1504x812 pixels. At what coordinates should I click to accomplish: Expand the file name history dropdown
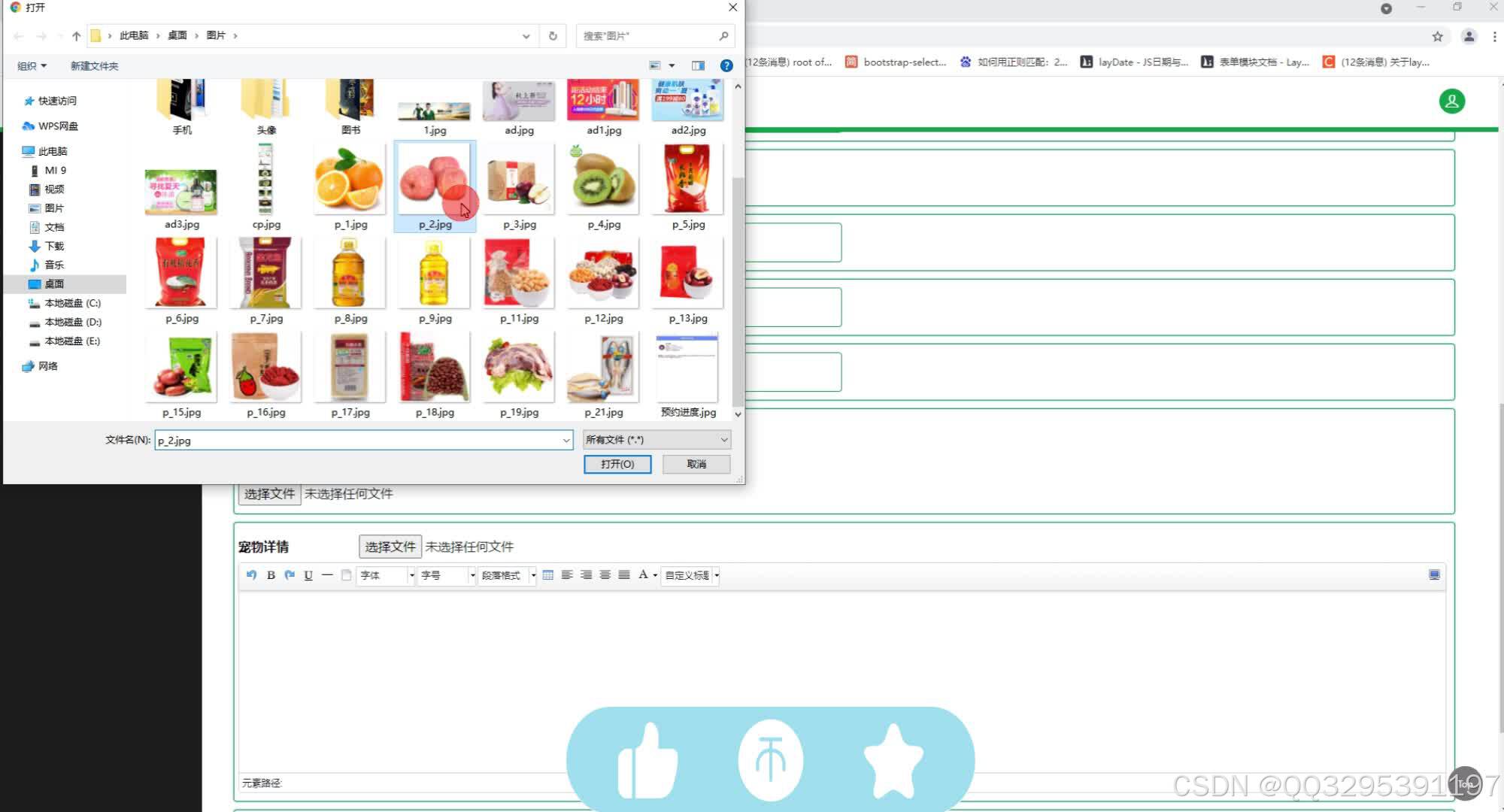[x=566, y=441]
